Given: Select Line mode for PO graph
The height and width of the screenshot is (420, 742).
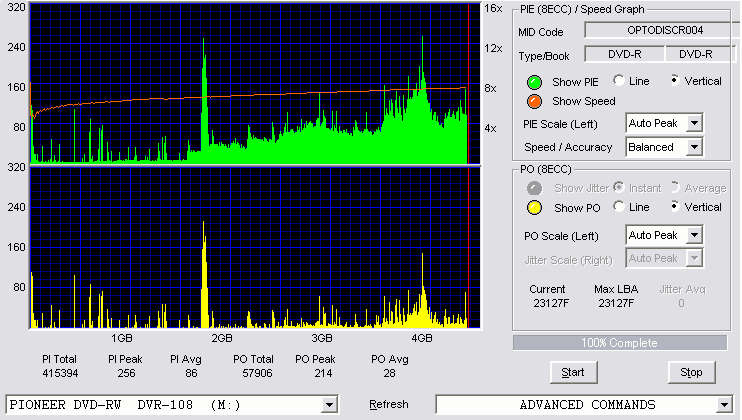Looking at the screenshot, I should (x=619, y=206).
